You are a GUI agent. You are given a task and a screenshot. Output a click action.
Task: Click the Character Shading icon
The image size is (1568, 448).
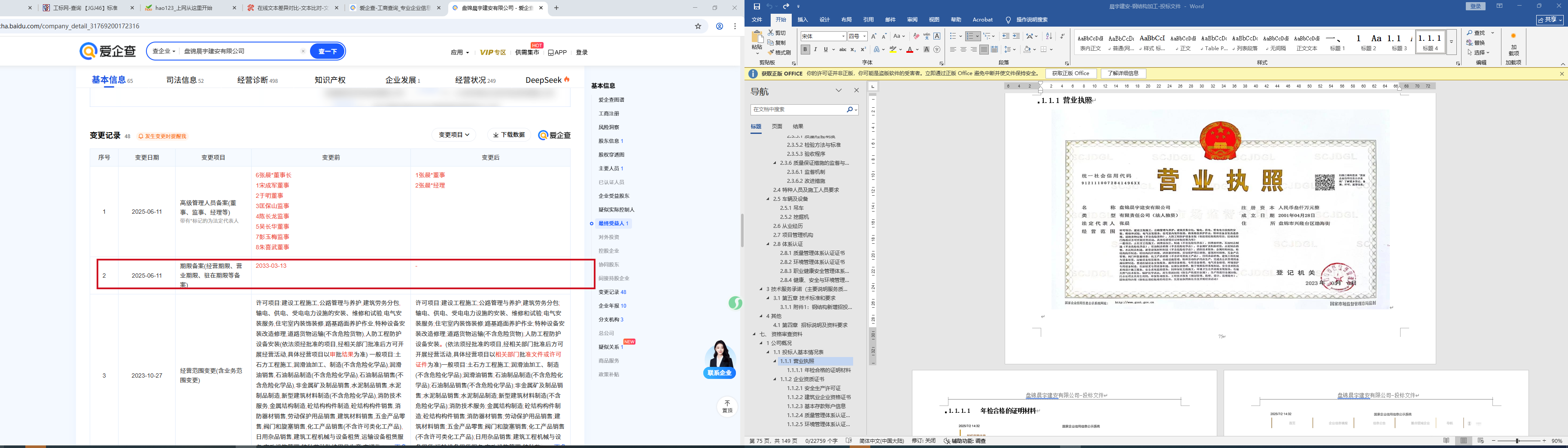(x=927, y=50)
